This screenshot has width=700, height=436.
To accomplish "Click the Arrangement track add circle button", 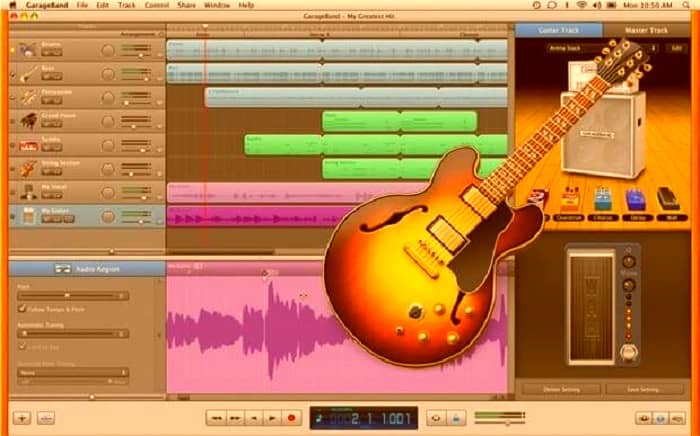I will tap(162, 34).
